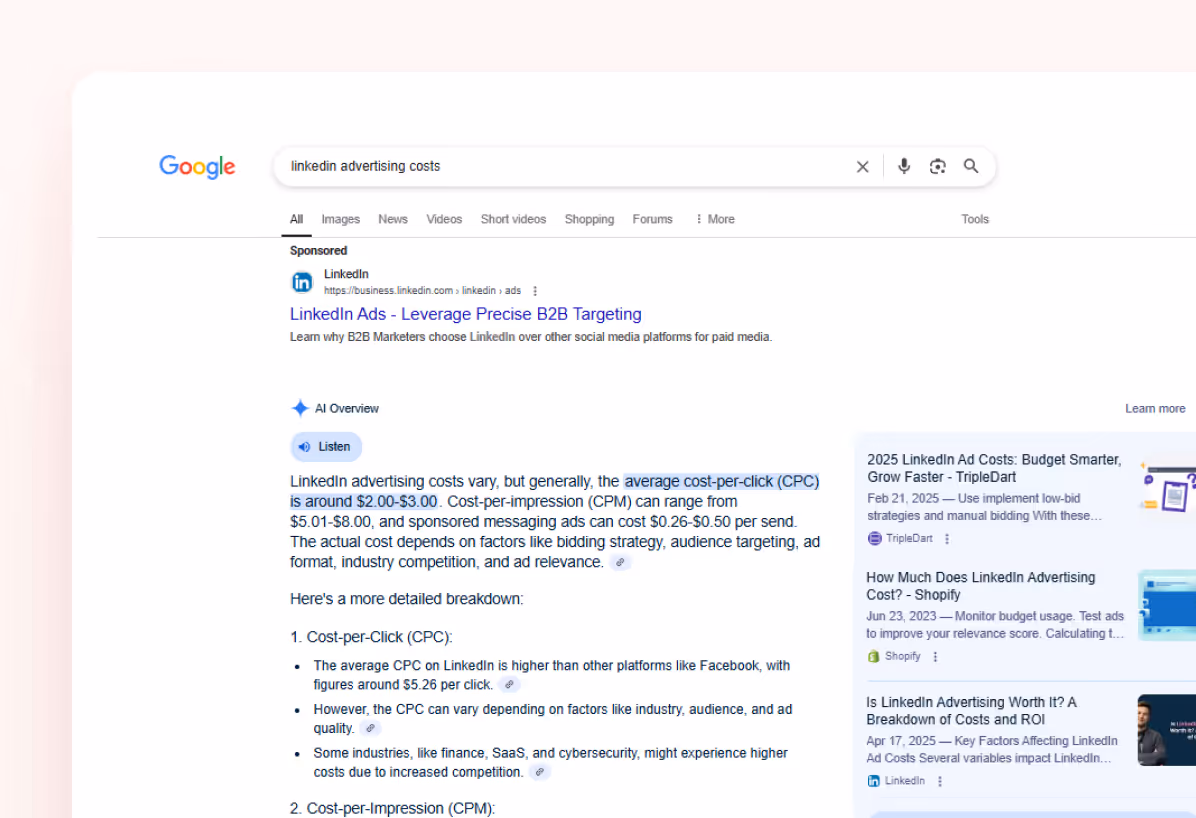Open Shopify's How Much Does LinkedIn Advertising Cost article
The image size is (1196, 818).
coord(981,586)
